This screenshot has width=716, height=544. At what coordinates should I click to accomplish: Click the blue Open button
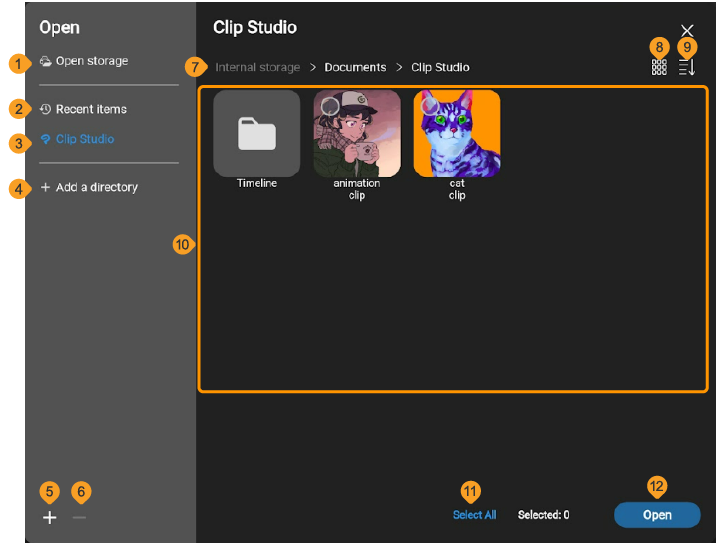coord(657,515)
